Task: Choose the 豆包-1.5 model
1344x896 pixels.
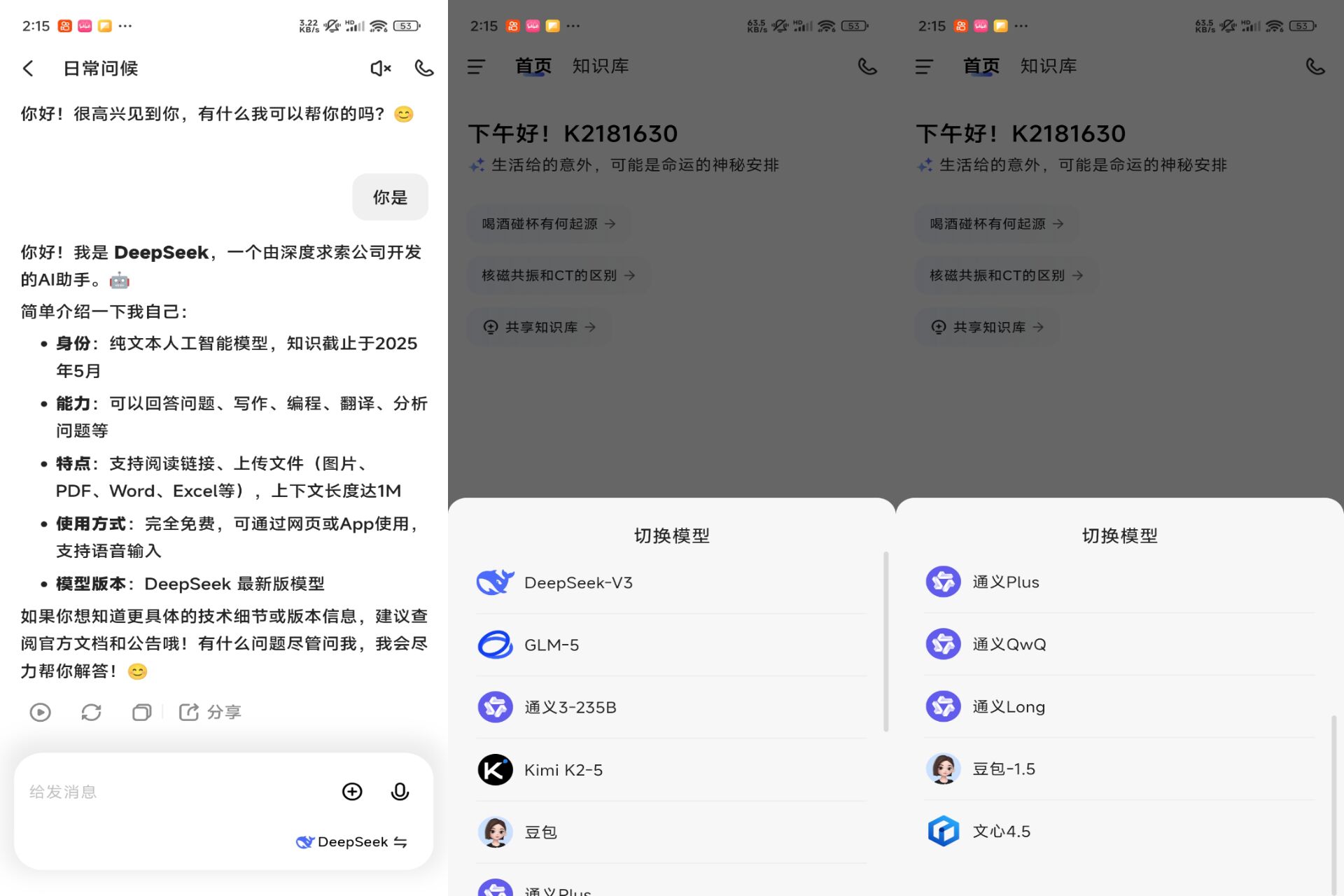Action: click(x=1119, y=769)
